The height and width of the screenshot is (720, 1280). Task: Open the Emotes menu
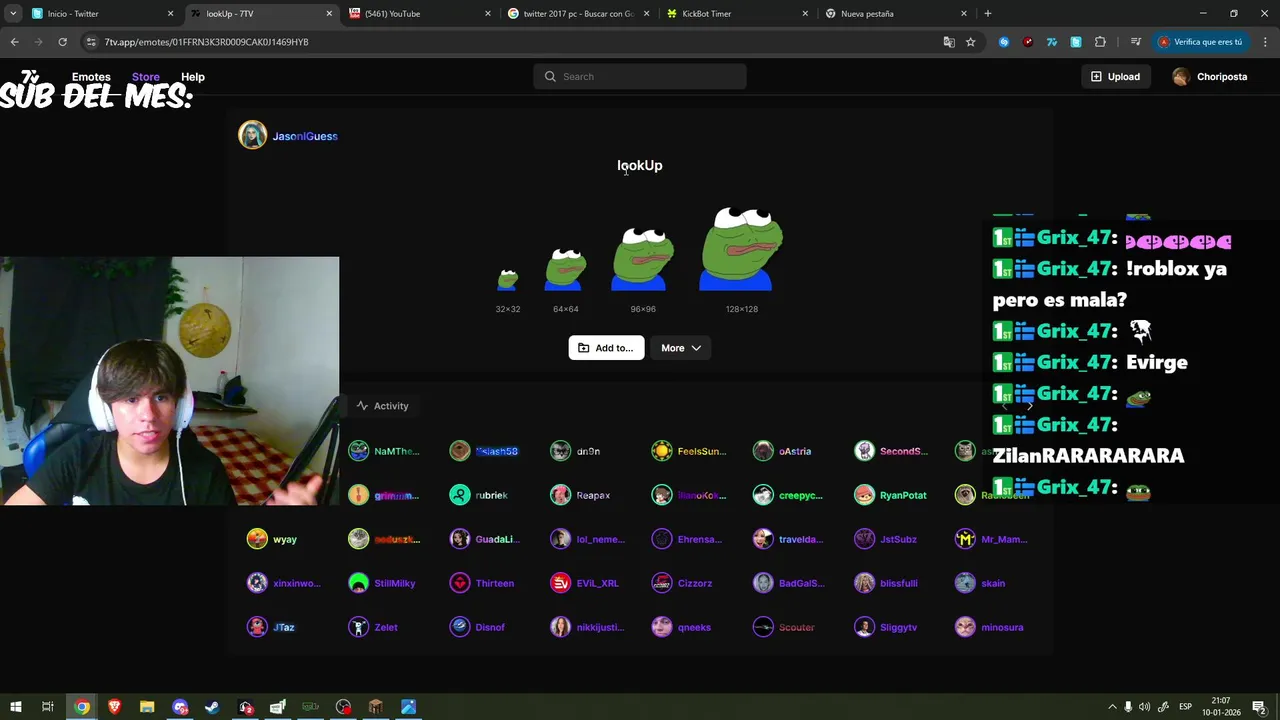point(91,77)
